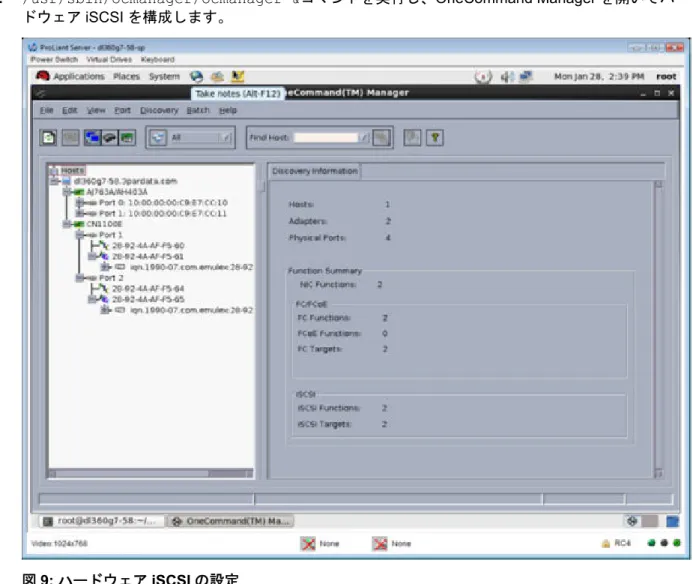Click the grayed icon left of Help icon
Image resolution: width=693 pixels, height=584 pixels.
(x=412, y=138)
